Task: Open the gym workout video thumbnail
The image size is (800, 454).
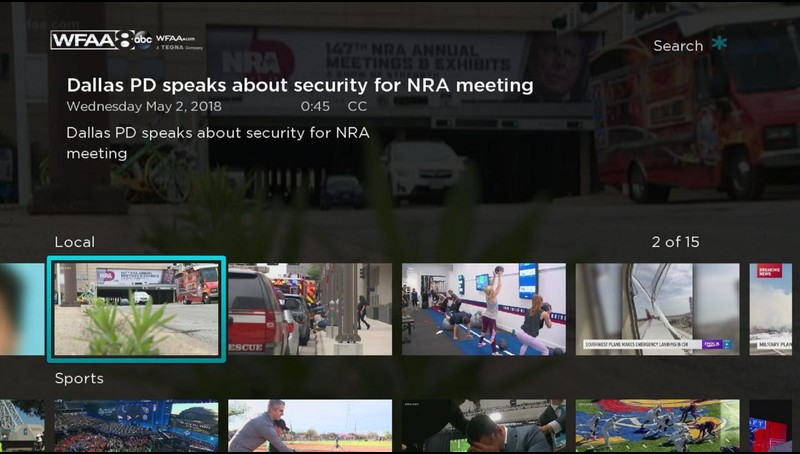Action: [x=484, y=309]
